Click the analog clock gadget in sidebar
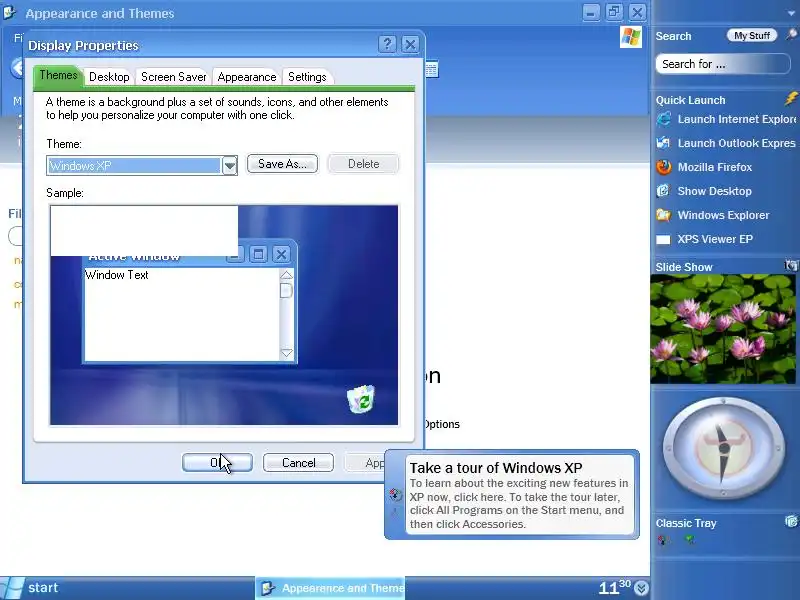The image size is (800, 600). click(x=723, y=447)
